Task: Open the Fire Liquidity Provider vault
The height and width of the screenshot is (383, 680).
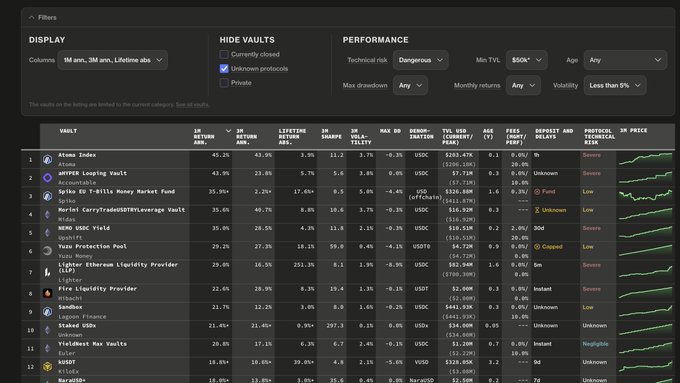Action: (98, 288)
